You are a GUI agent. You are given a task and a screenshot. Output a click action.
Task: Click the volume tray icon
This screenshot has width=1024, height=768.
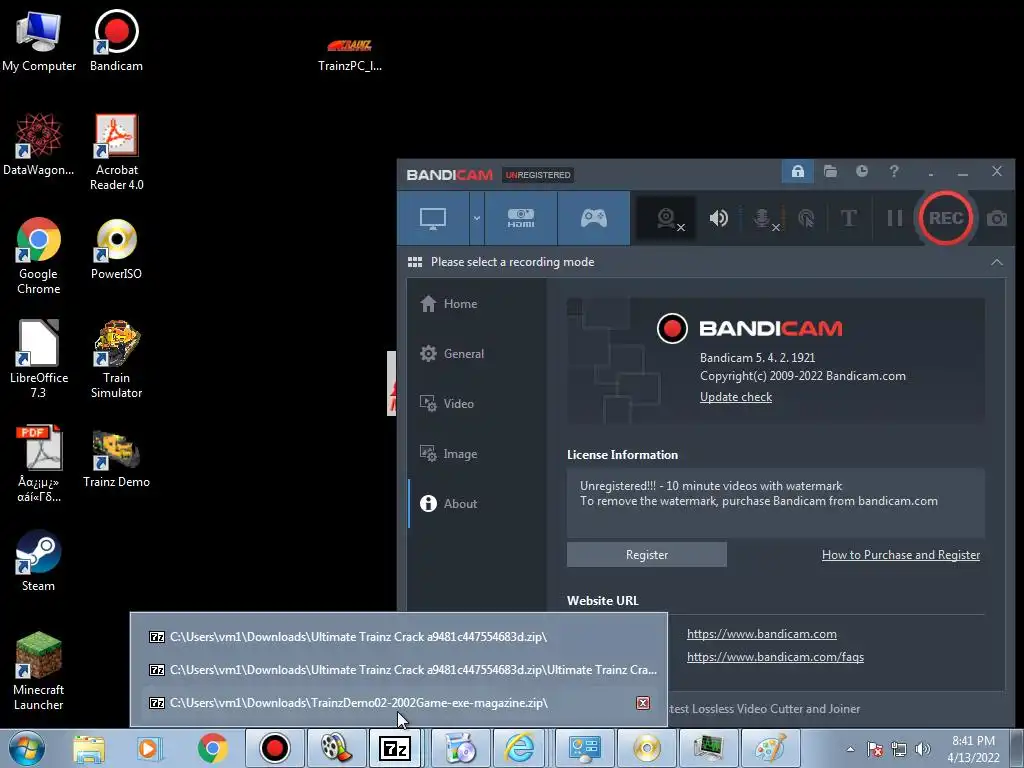click(923, 749)
